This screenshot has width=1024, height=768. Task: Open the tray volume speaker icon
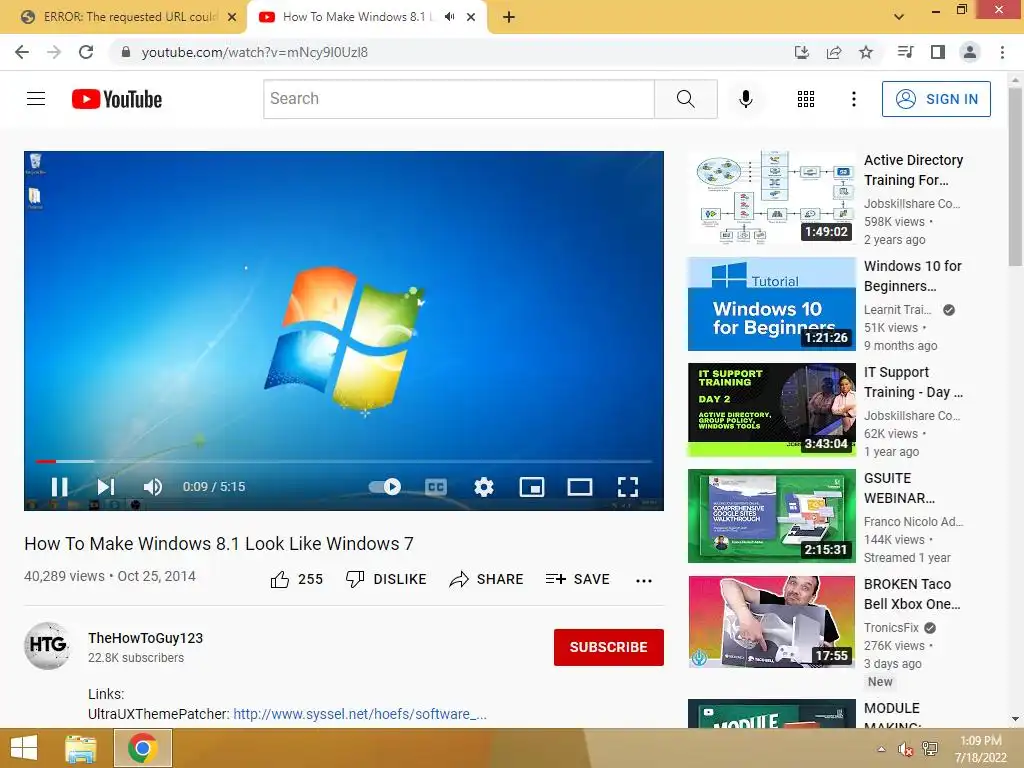tap(905, 749)
